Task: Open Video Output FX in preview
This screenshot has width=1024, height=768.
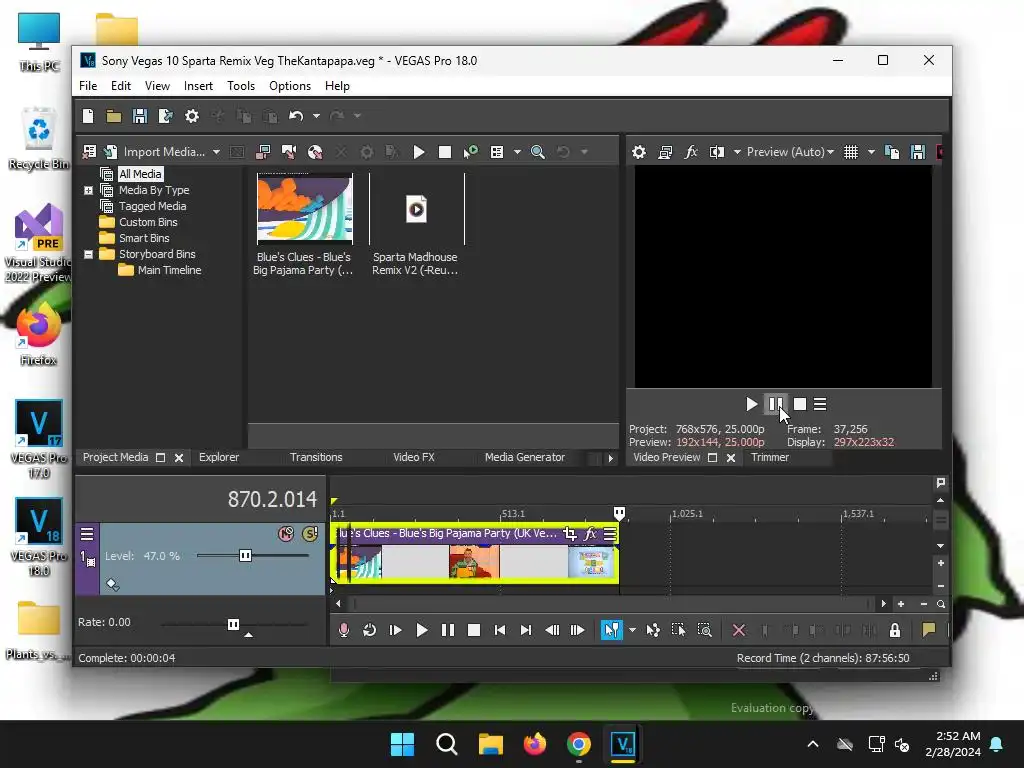Action: [691, 152]
